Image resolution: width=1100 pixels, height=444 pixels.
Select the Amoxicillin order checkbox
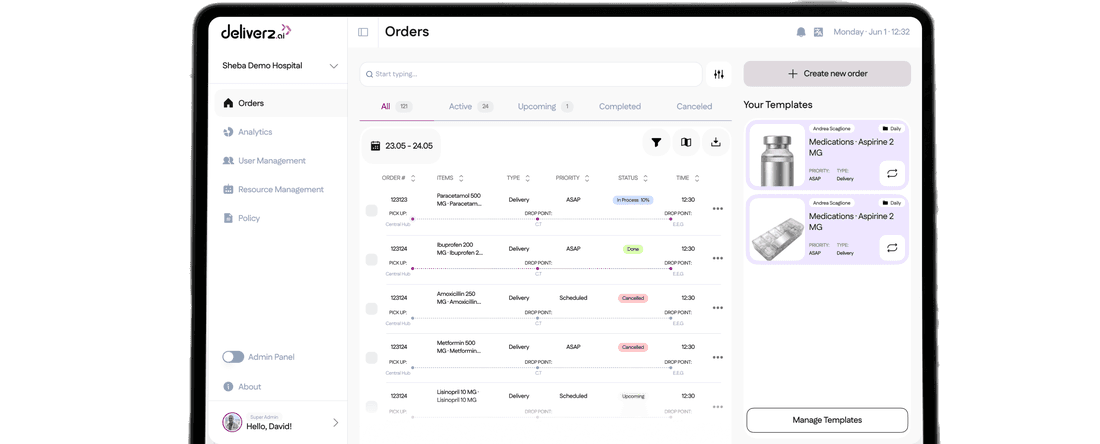click(372, 309)
